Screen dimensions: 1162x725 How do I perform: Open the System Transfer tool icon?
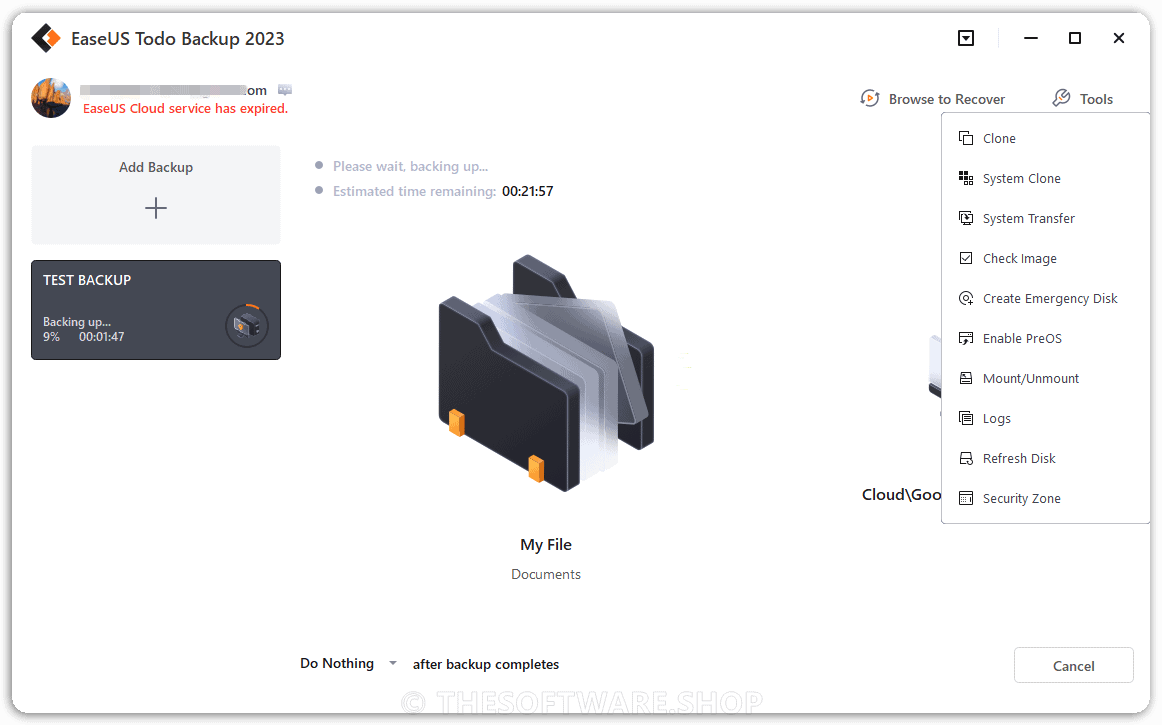(x=966, y=219)
